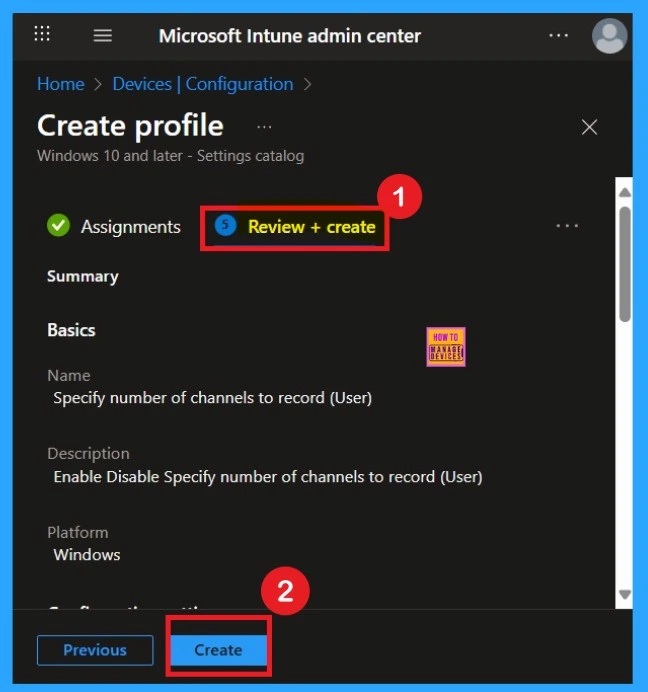
Task: Click the scrollbar up arrow
Action: [x=625, y=192]
